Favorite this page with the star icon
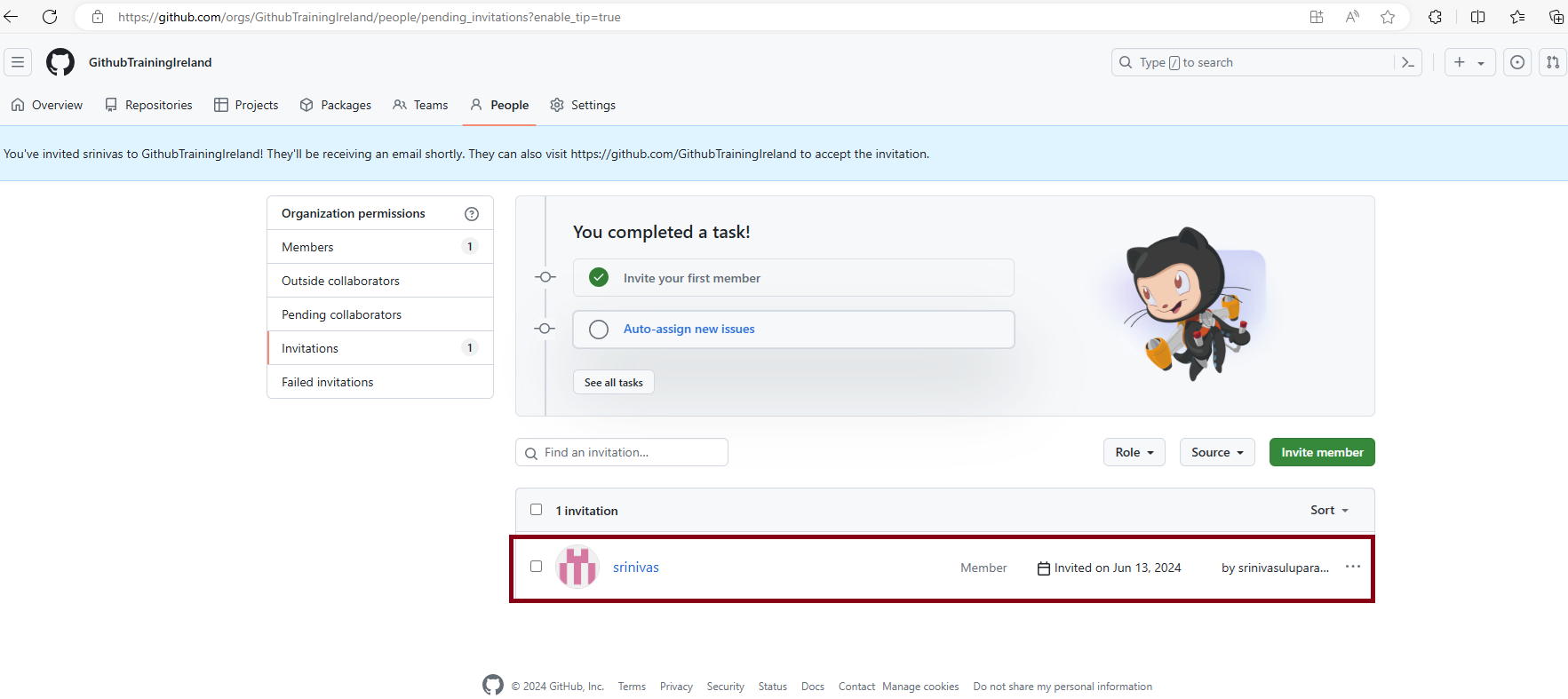The image size is (1568, 699). [x=1388, y=17]
